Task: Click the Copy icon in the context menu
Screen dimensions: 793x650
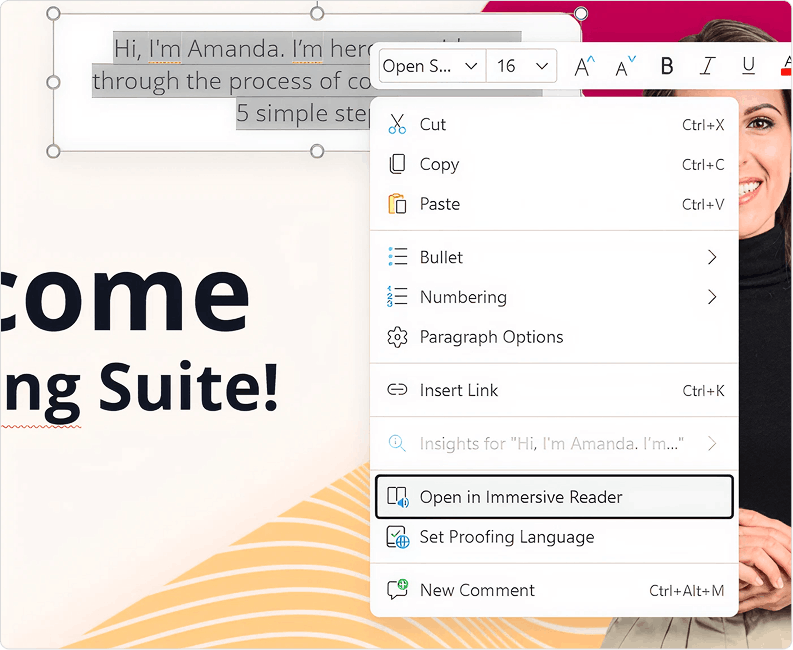Action: (397, 164)
